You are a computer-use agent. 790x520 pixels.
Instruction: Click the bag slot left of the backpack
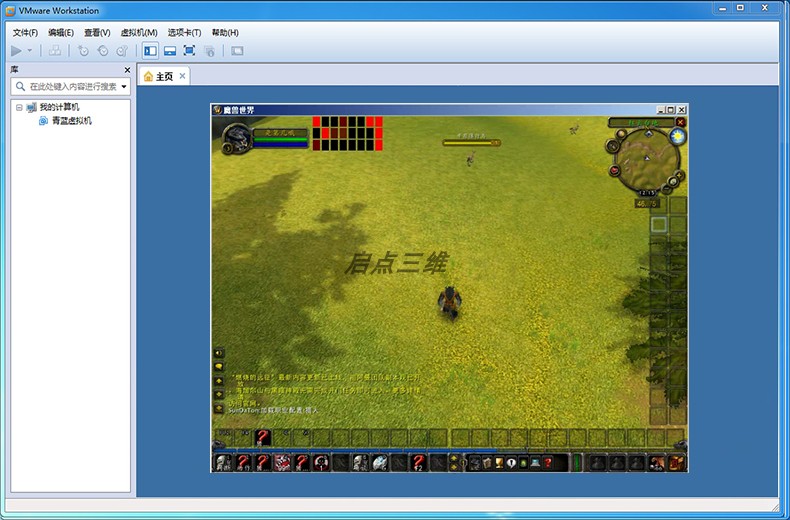tap(656, 463)
